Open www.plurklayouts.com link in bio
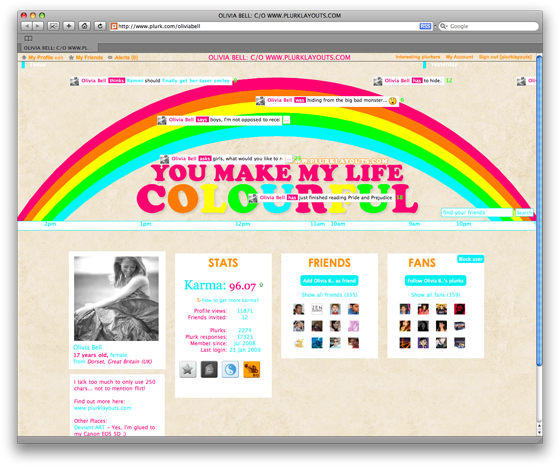 102,408
